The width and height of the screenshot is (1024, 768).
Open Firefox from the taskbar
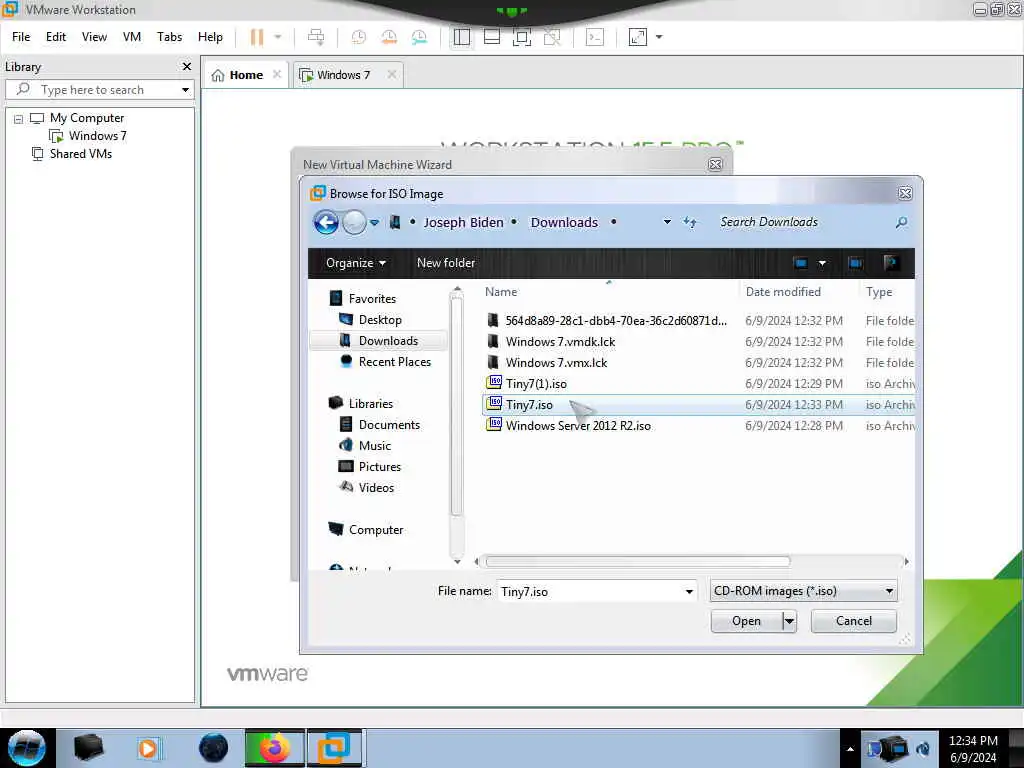click(274, 748)
